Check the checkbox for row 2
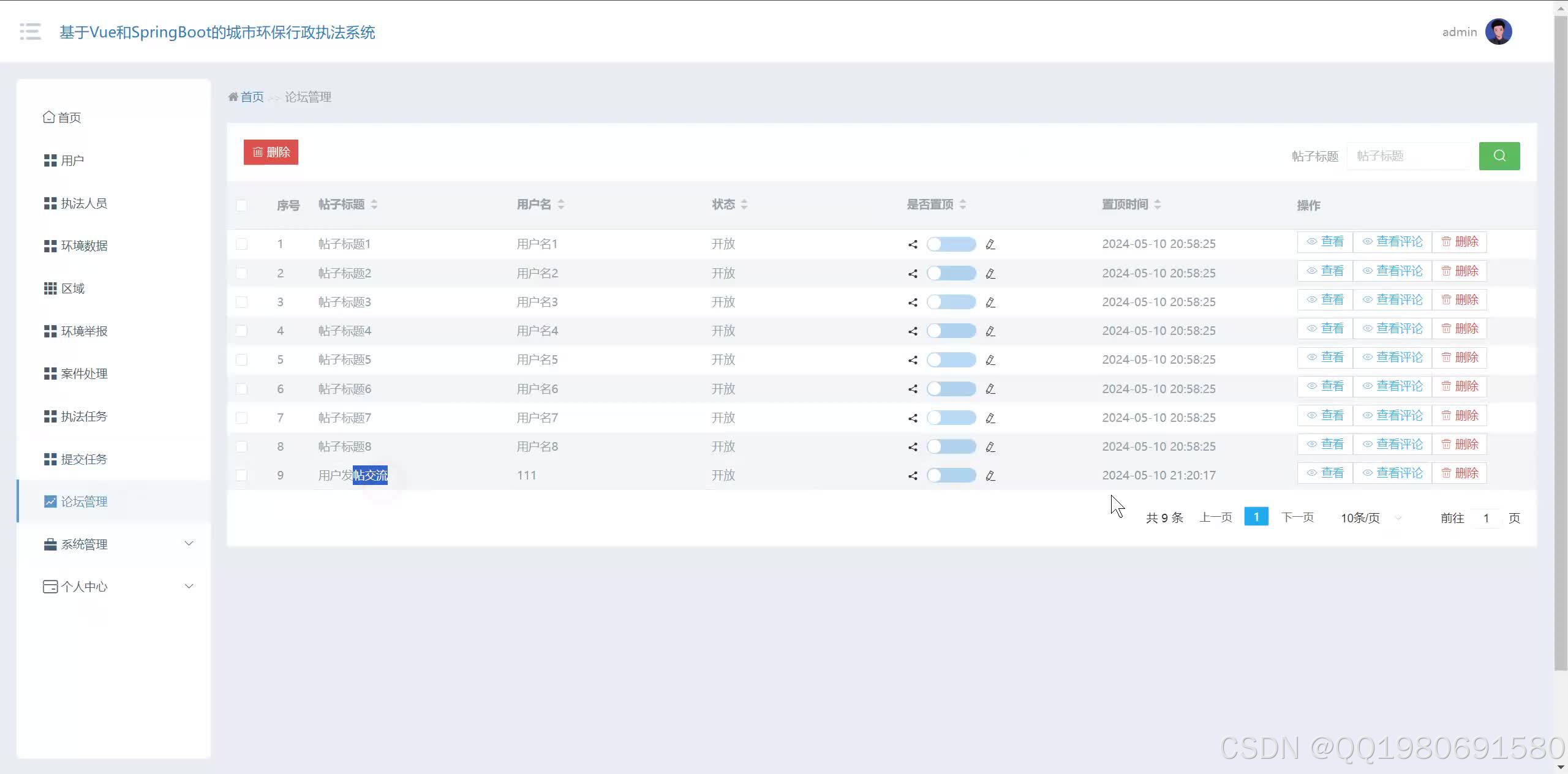The height and width of the screenshot is (774, 1568). (241, 273)
